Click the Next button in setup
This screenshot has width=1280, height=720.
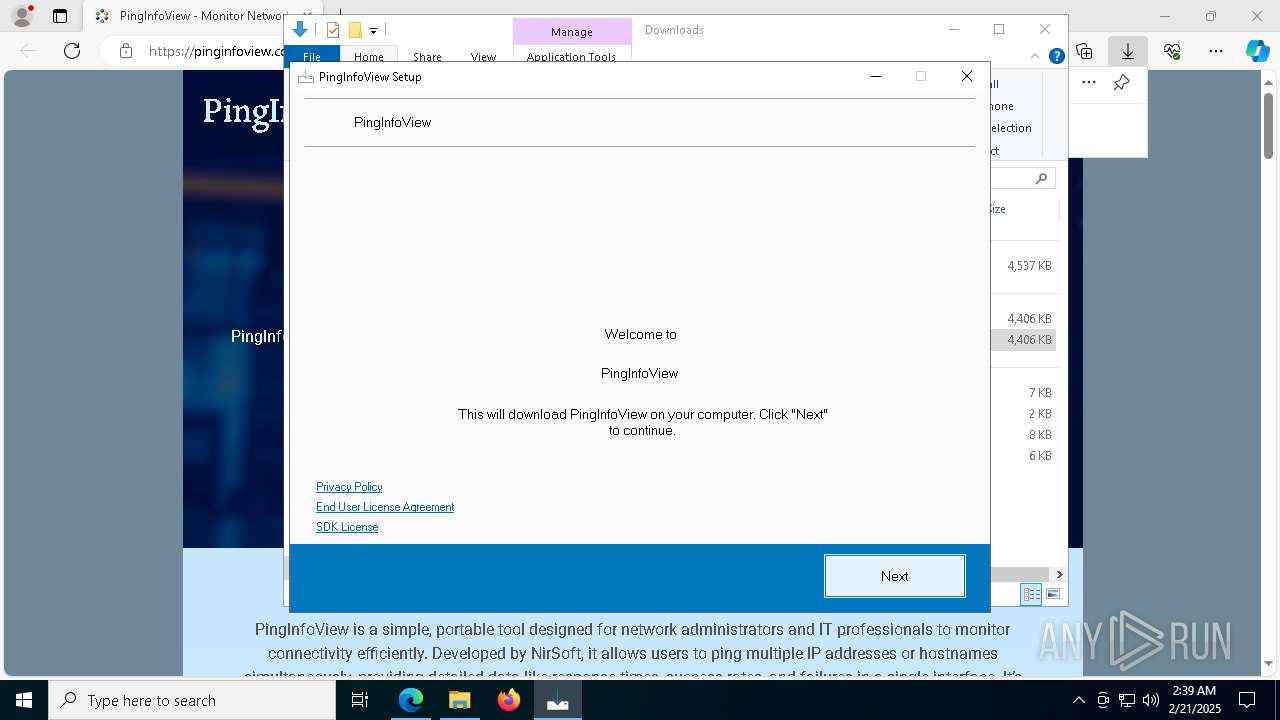[x=894, y=576]
